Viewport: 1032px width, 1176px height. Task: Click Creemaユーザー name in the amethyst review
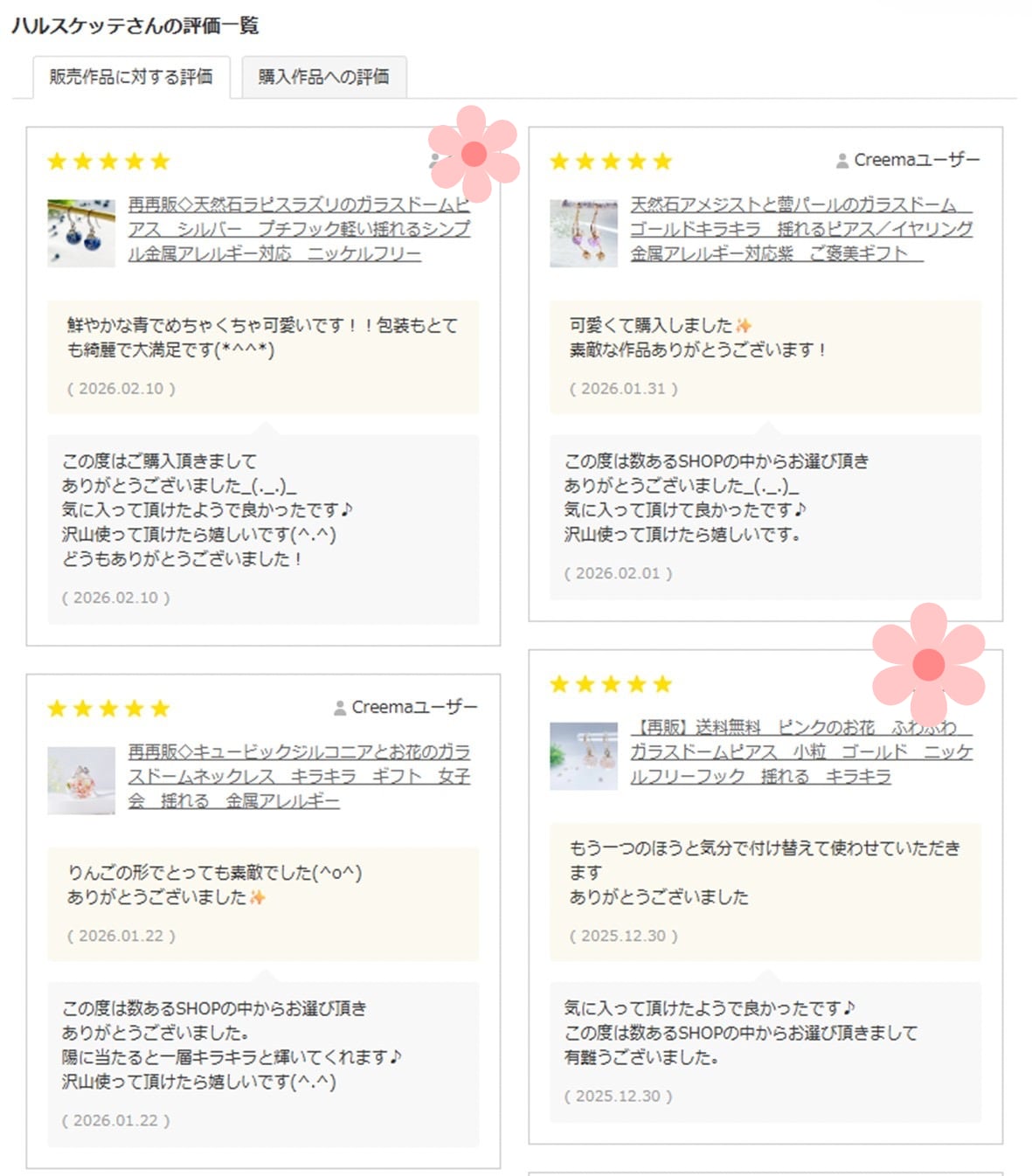pos(917,160)
